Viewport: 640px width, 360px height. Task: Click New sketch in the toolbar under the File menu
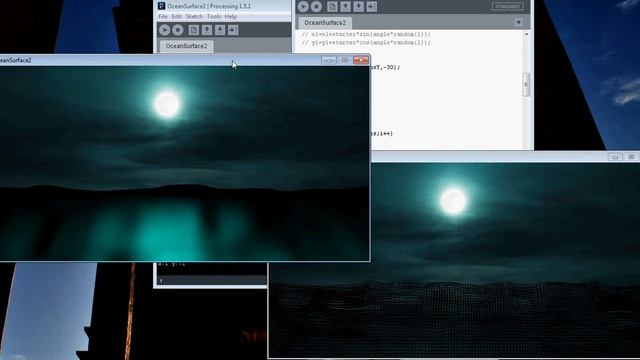point(194,30)
